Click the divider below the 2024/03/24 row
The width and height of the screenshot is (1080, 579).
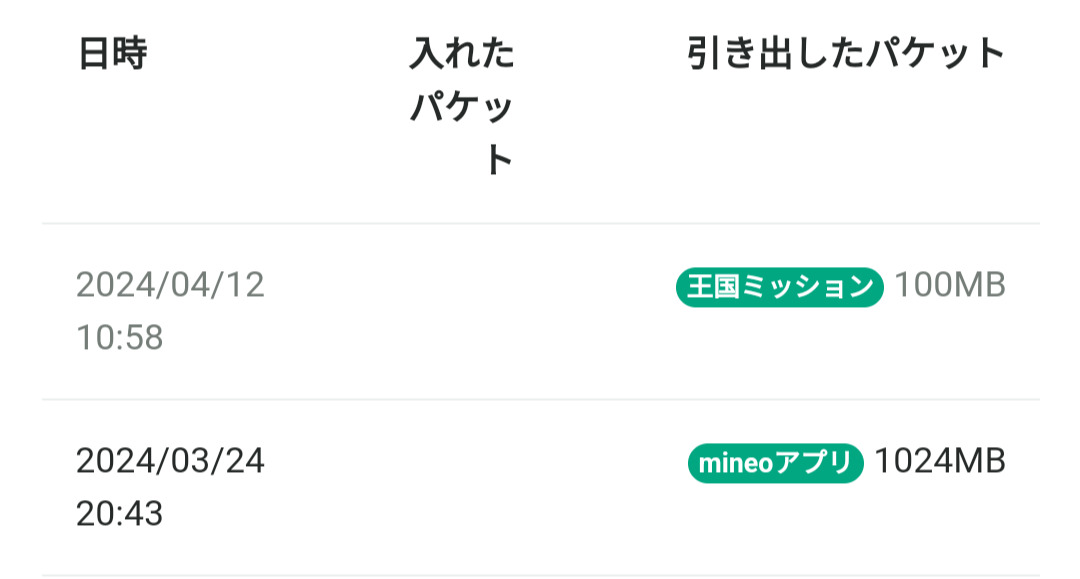tap(540, 575)
